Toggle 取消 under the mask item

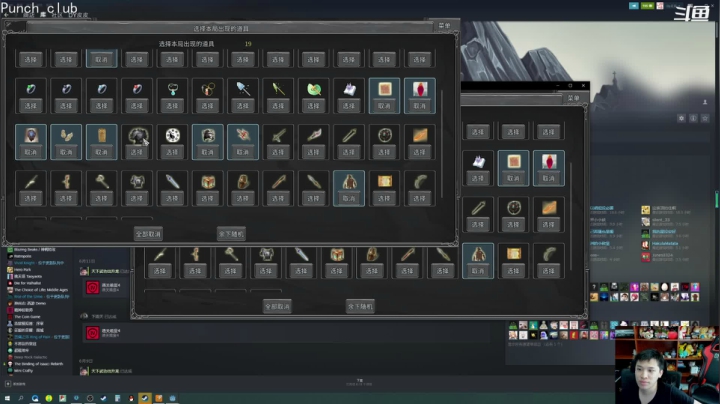point(31,152)
